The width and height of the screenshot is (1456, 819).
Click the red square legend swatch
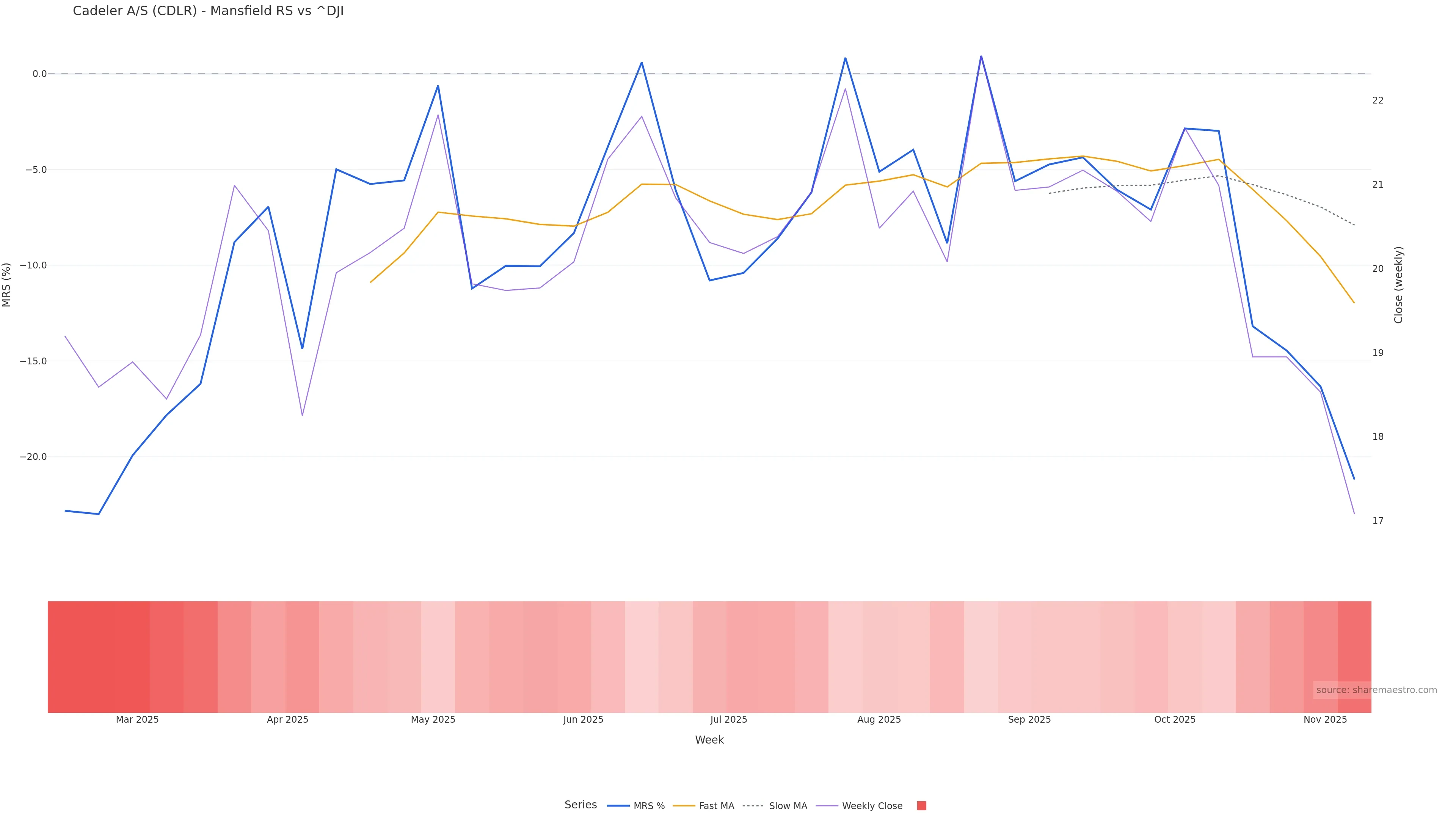click(921, 806)
